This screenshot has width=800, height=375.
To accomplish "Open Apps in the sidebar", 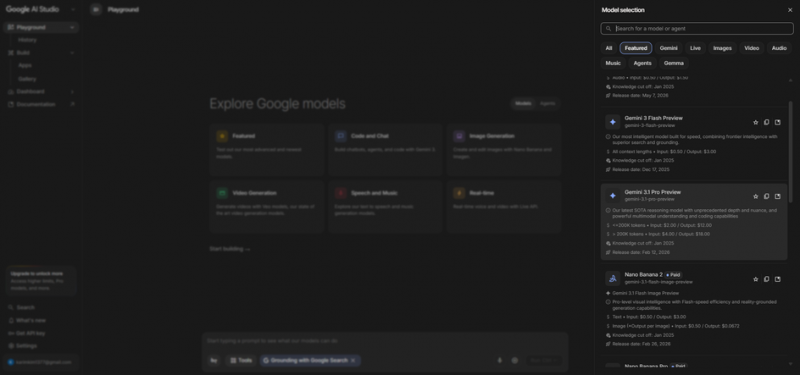I will point(25,65).
